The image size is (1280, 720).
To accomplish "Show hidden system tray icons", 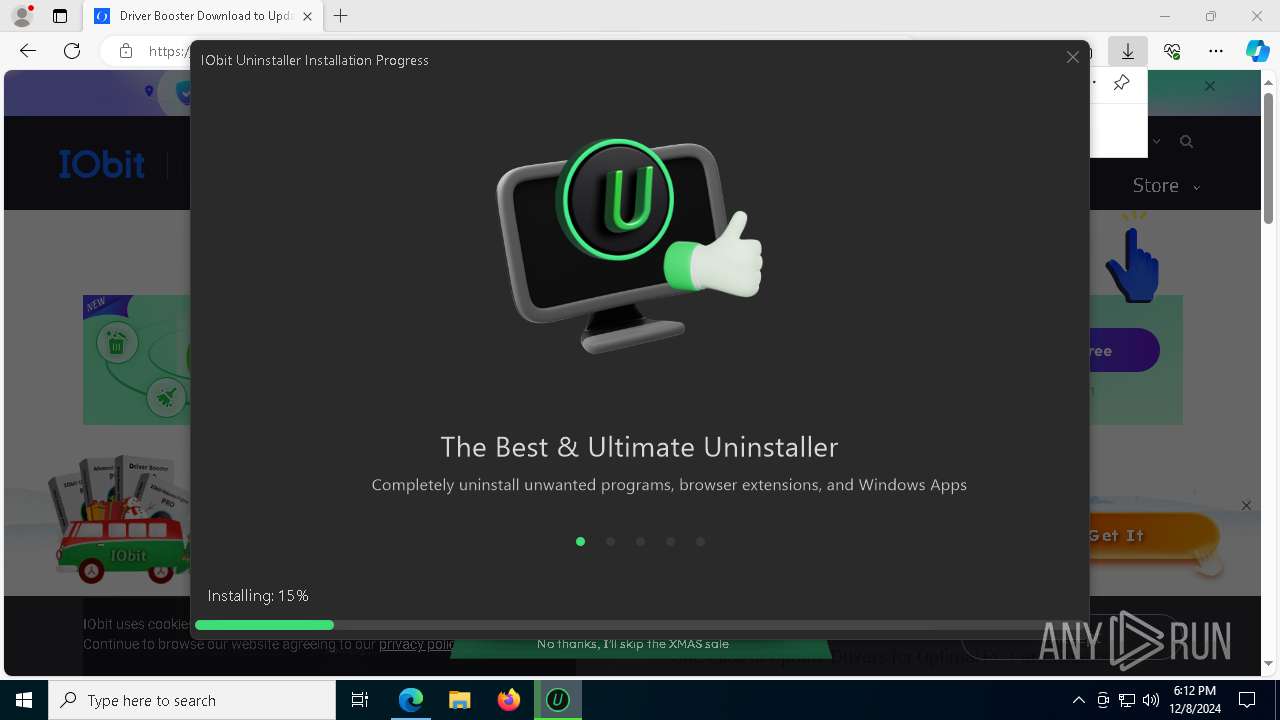I will pyautogui.click(x=1078, y=700).
